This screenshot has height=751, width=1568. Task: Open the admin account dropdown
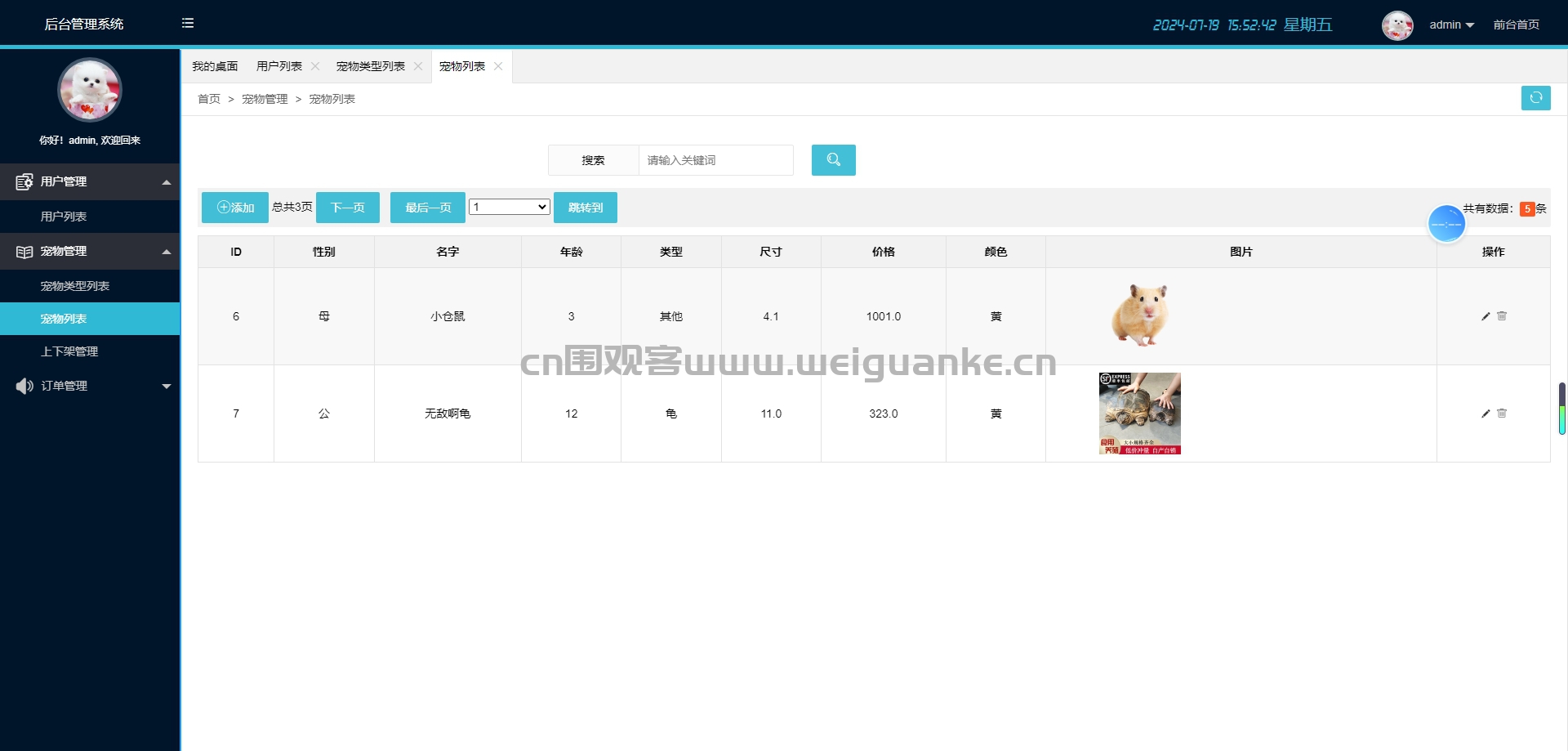(x=1451, y=25)
